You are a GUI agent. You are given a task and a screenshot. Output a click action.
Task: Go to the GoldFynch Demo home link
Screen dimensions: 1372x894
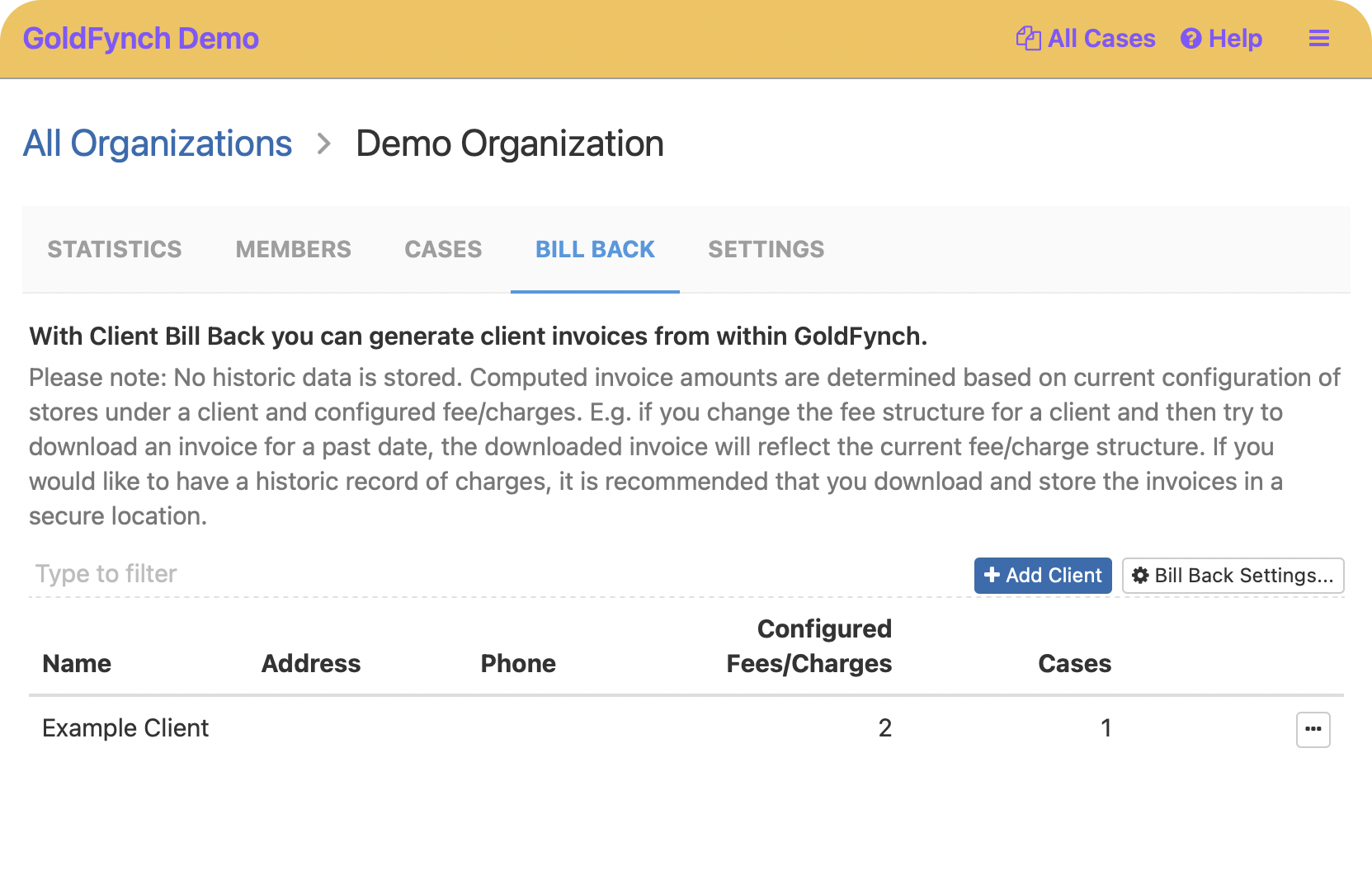(141, 39)
